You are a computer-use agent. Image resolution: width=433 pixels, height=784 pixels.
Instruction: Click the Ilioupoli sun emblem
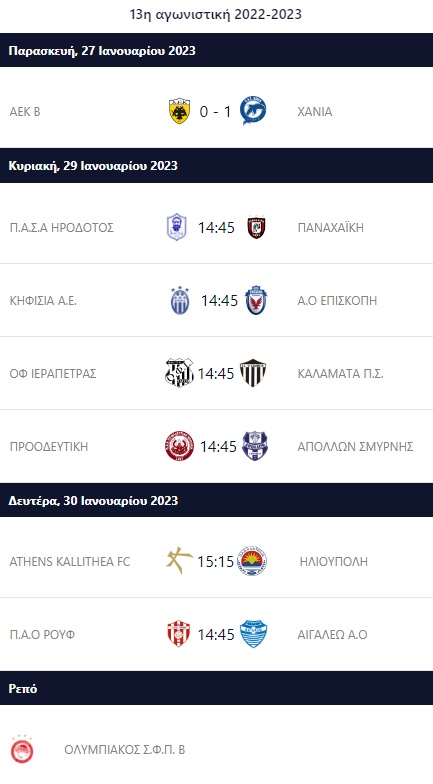[x=252, y=561]
